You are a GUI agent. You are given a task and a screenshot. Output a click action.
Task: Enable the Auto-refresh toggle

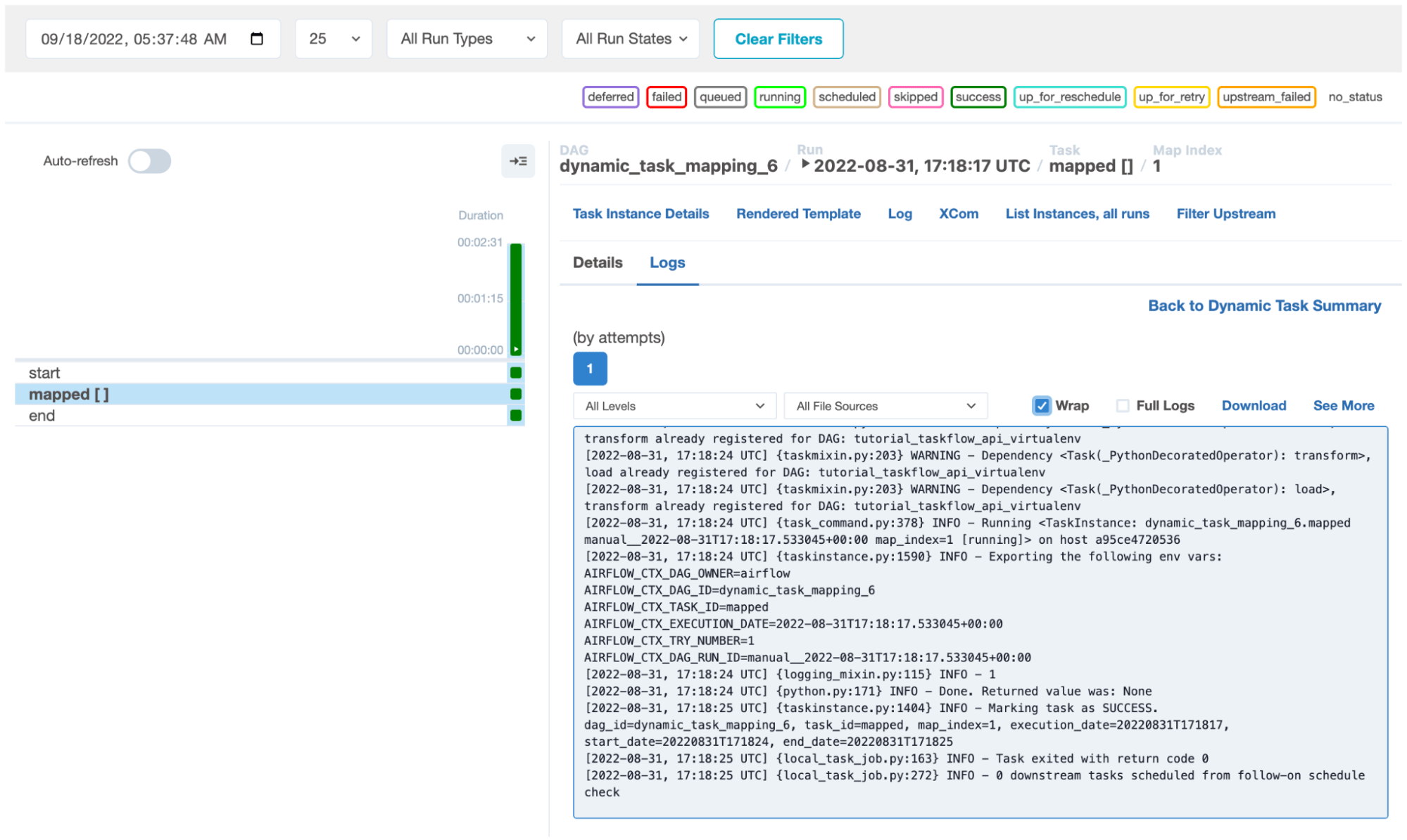tap(149, 161)
